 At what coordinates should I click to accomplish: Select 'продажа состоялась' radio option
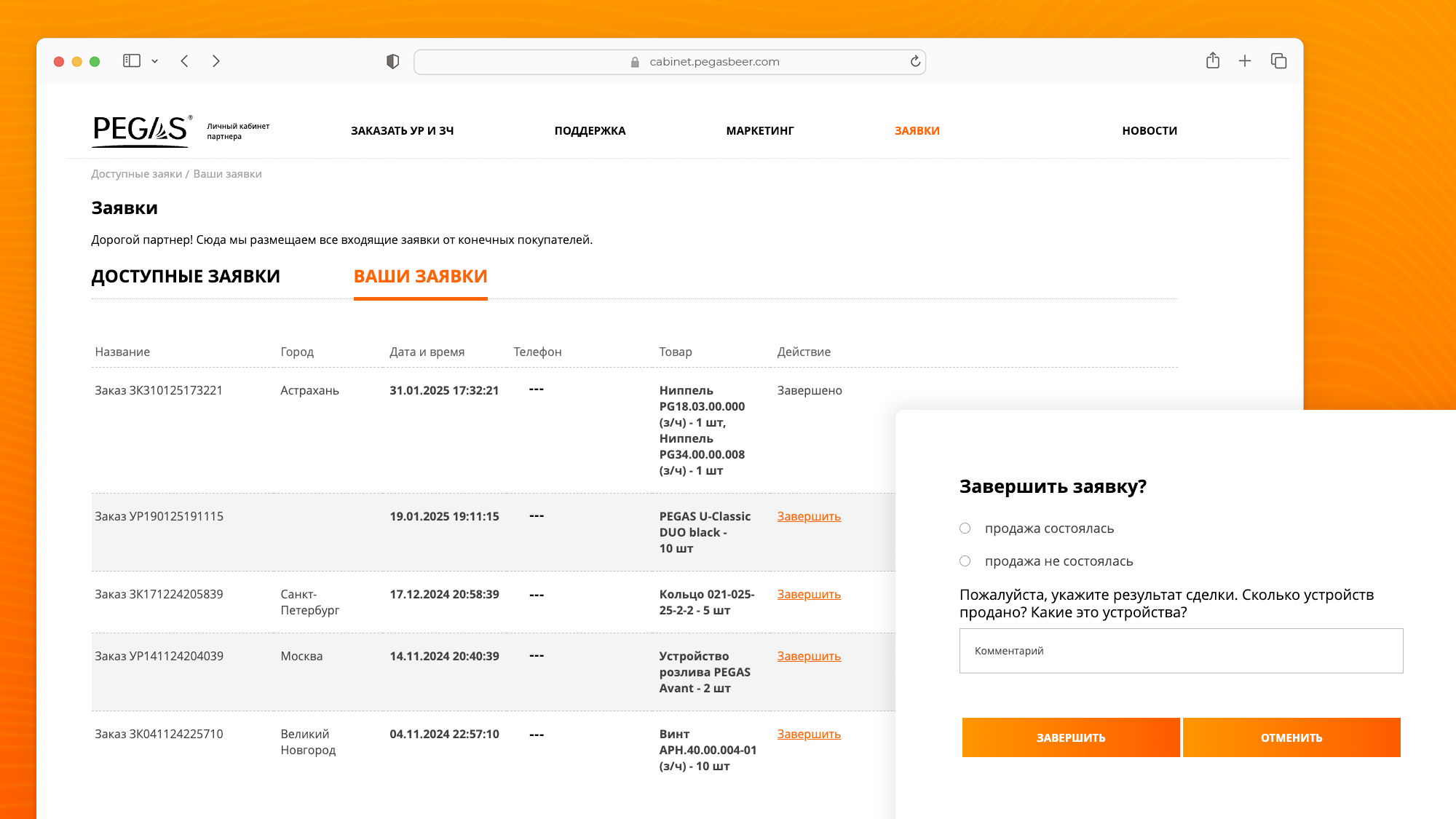tap(965, 529)
